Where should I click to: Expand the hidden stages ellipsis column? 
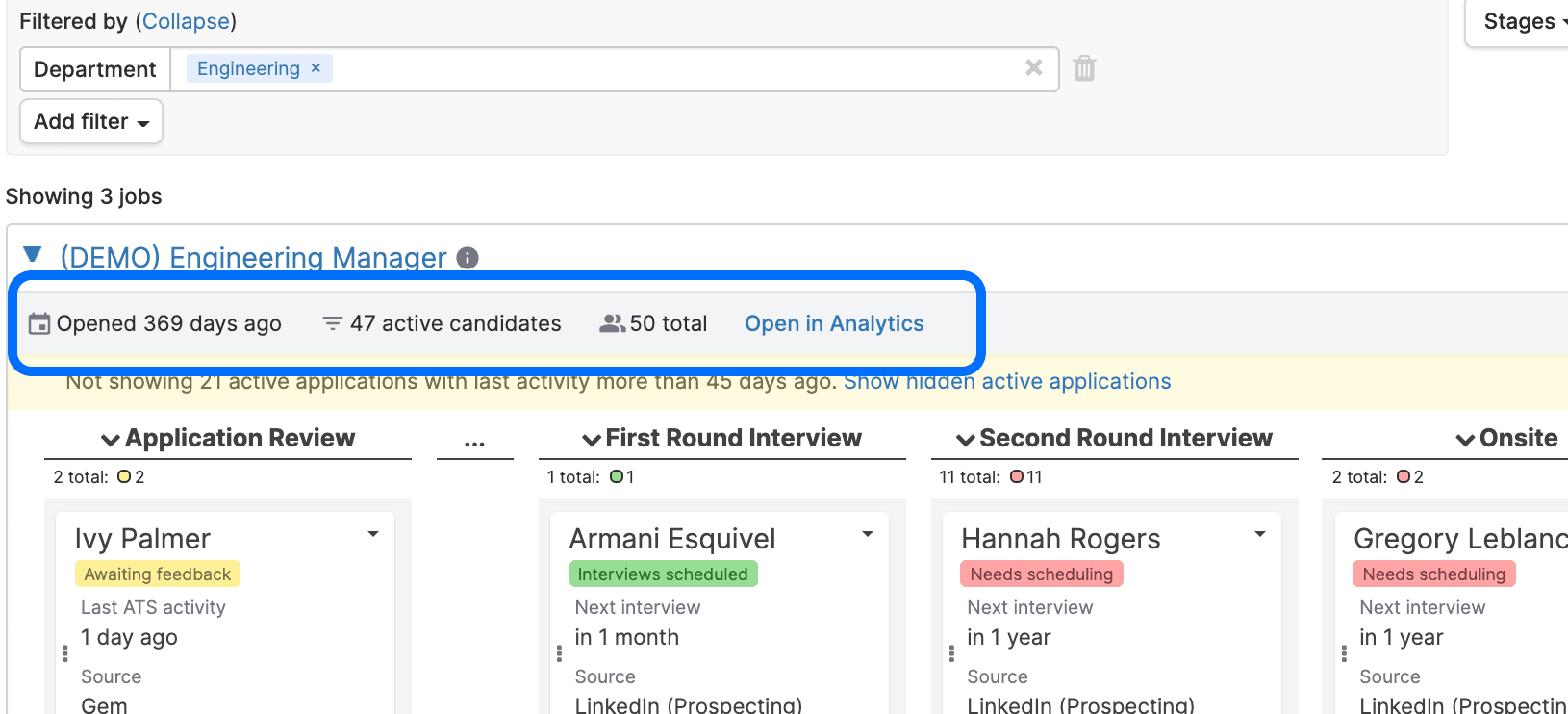coord(474,441)
